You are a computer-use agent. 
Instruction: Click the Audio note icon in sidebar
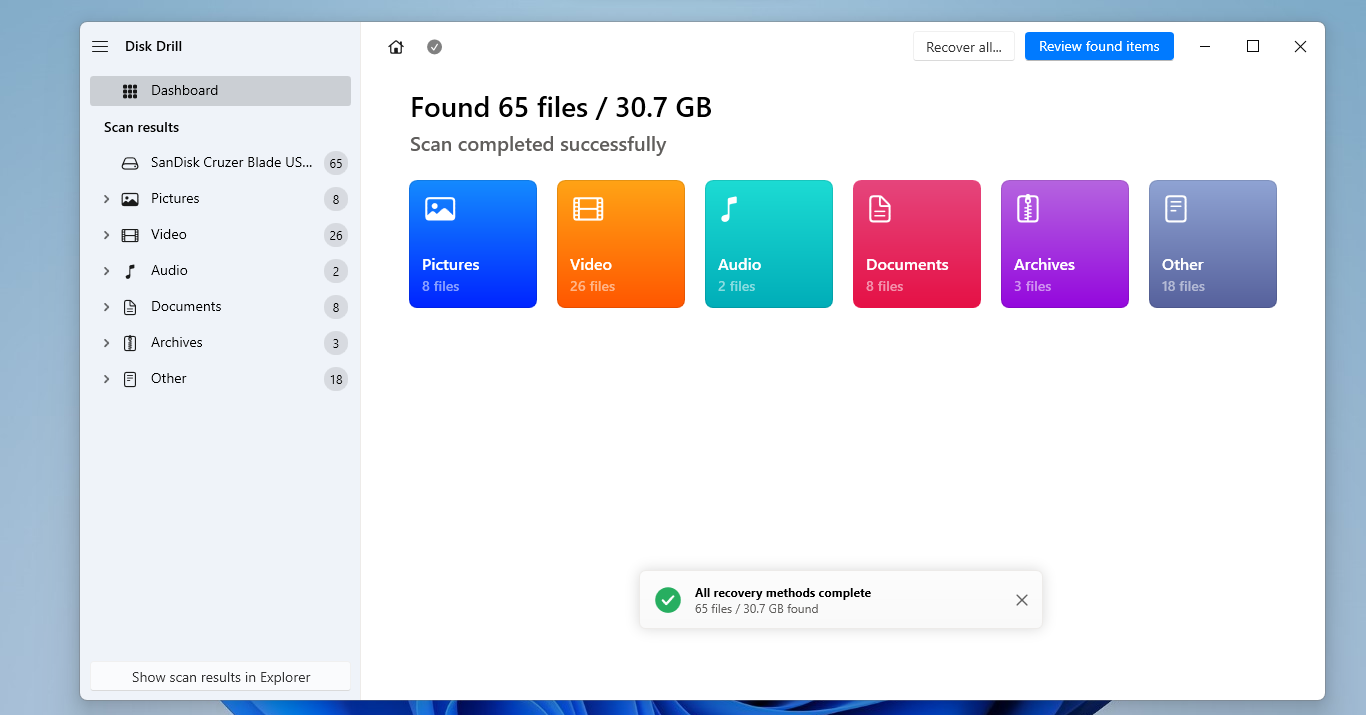click(130, 271)
